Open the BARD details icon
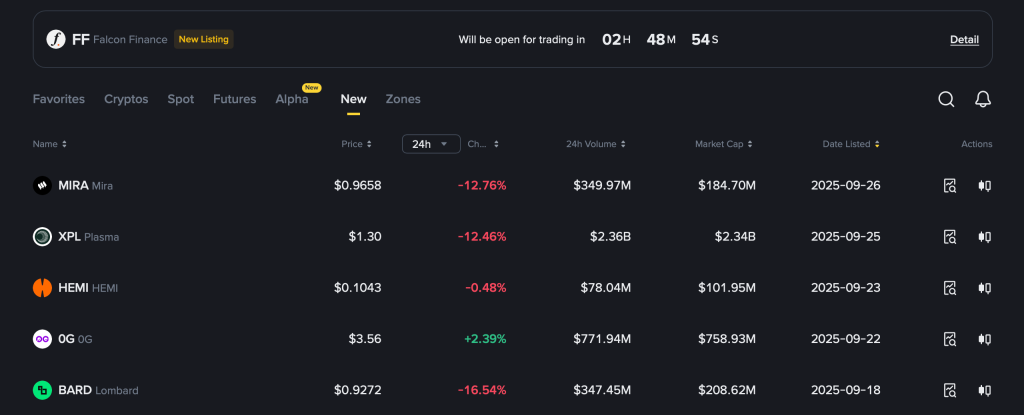Screen dimensions: 1024x415 [950, 390]
